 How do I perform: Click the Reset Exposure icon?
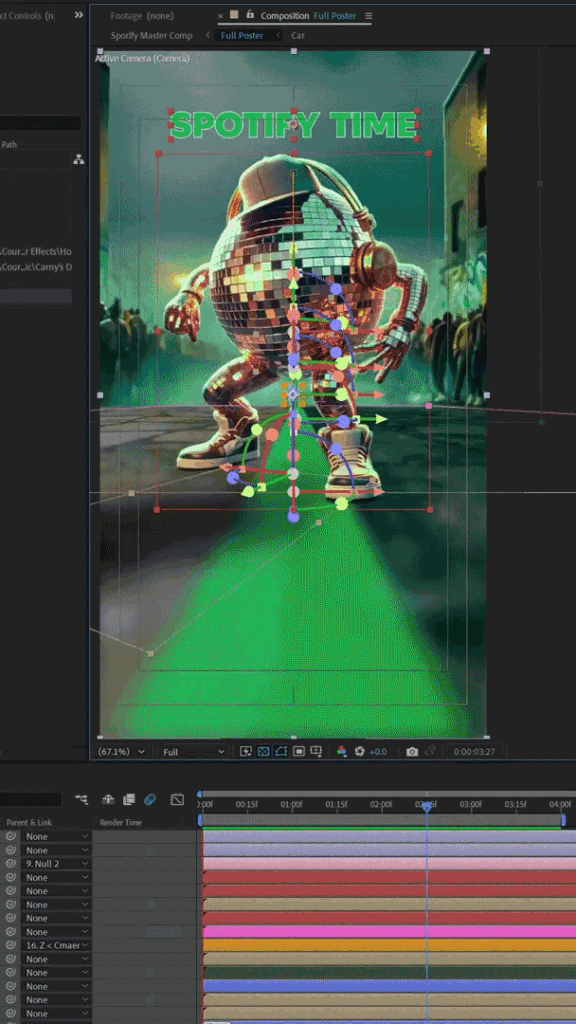click(x=359, y=752)
